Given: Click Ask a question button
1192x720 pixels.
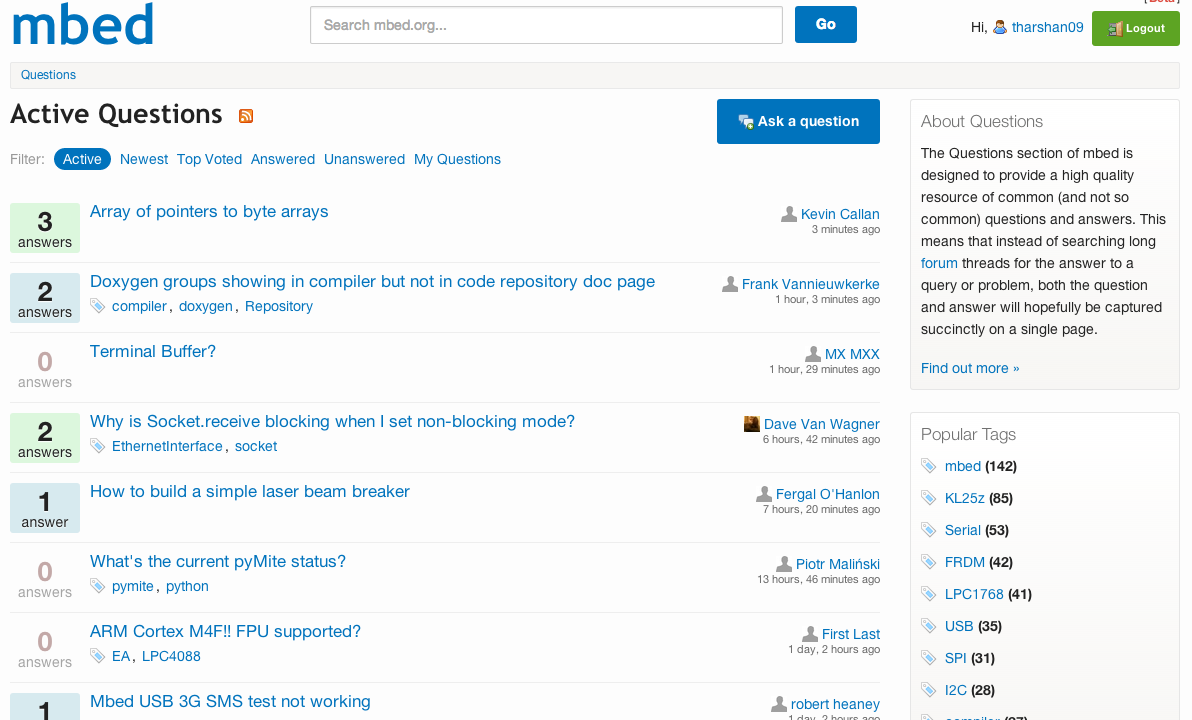Looking at the screenshot, I should click(798, 121).
